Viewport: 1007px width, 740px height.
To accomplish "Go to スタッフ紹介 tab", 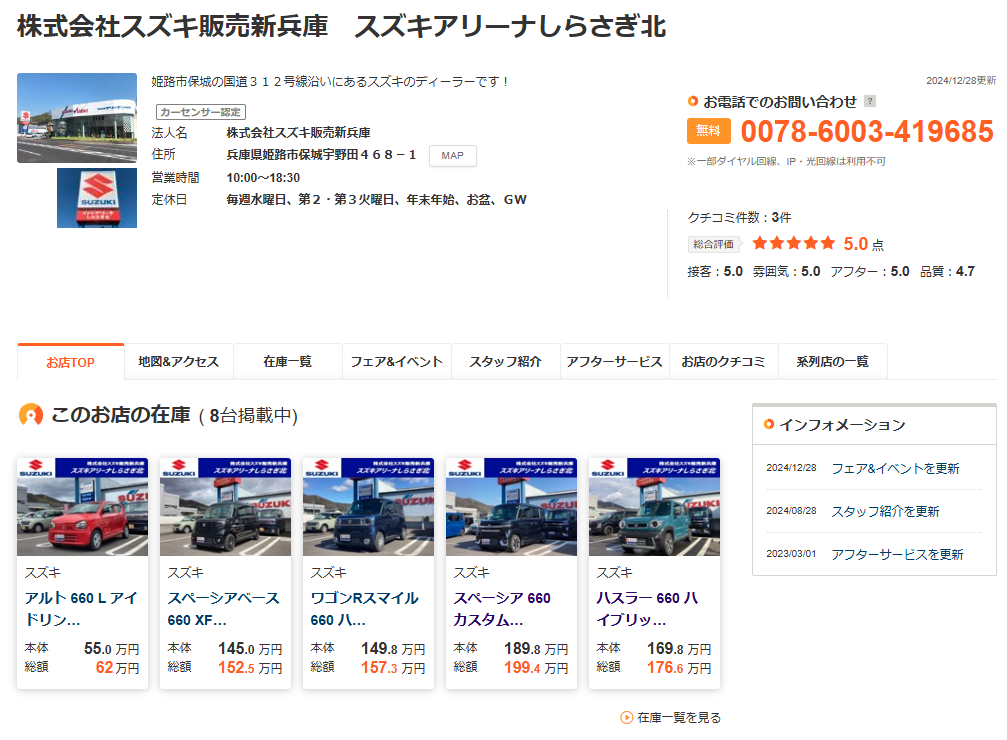I will point(505,362).
